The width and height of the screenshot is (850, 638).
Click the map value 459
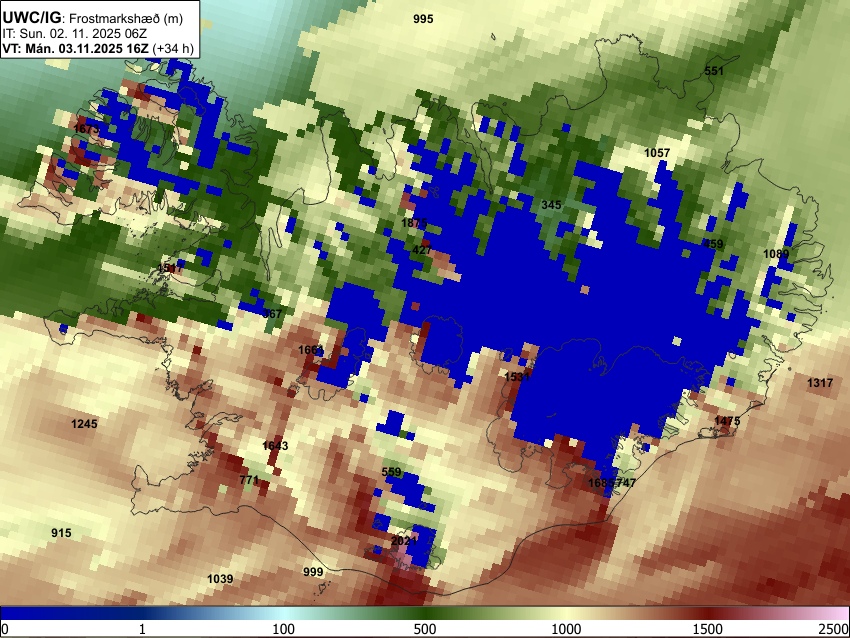click(x=713, y=244)
